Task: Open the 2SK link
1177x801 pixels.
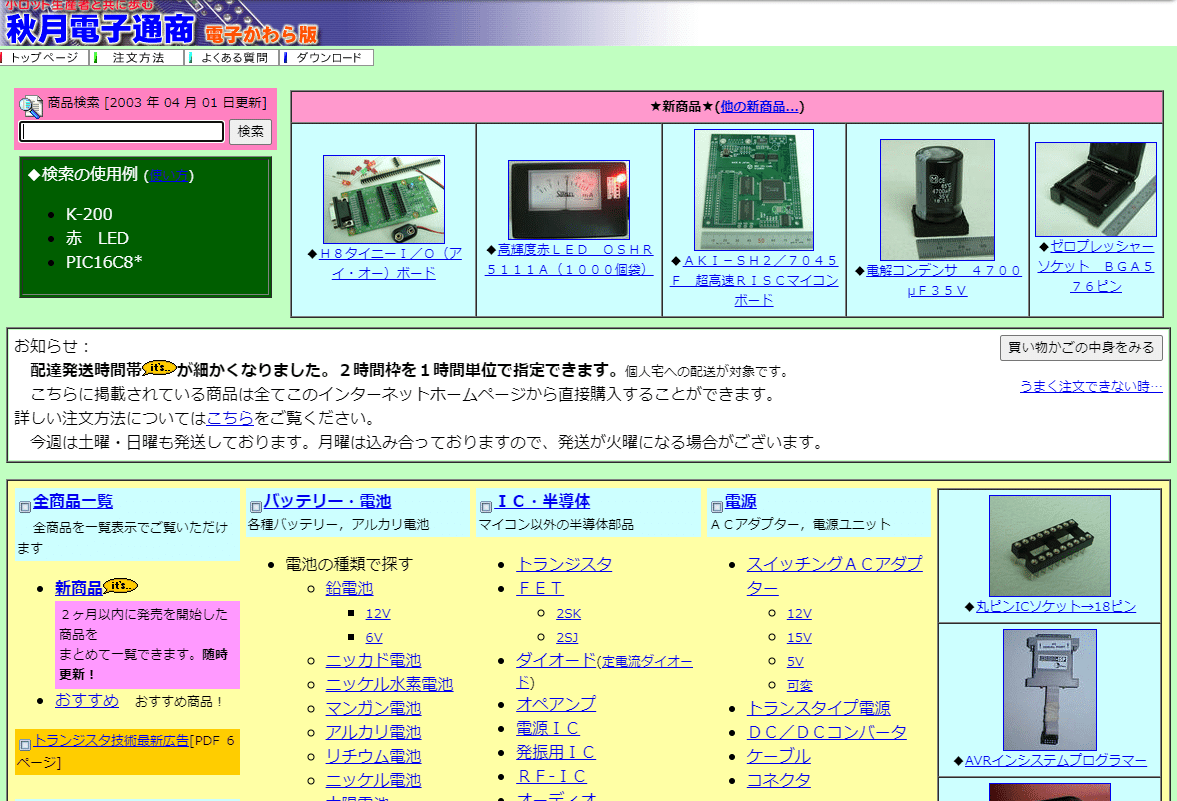Action: pyautogui.click(x=568, y=614)
